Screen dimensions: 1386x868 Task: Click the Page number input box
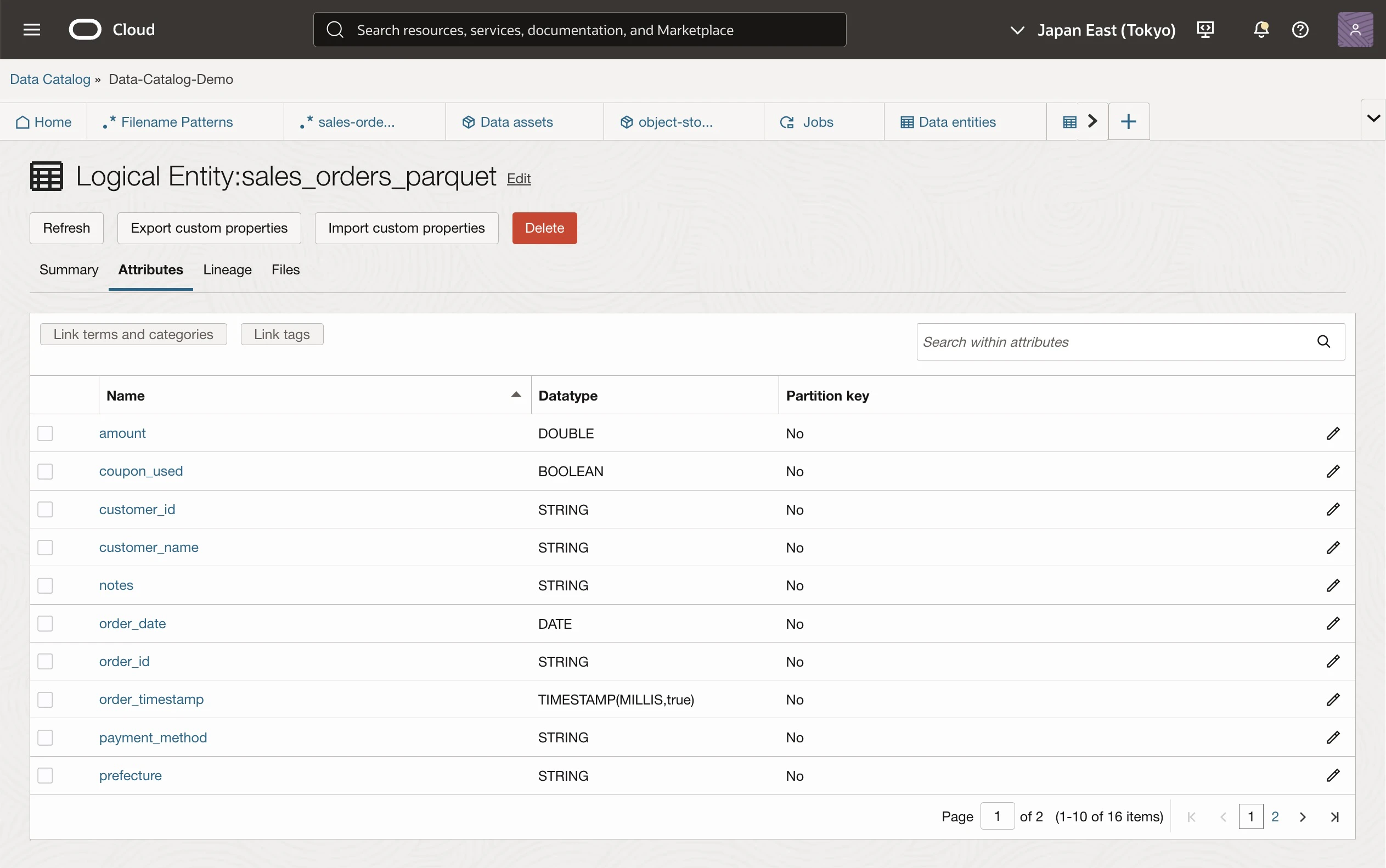998,816
